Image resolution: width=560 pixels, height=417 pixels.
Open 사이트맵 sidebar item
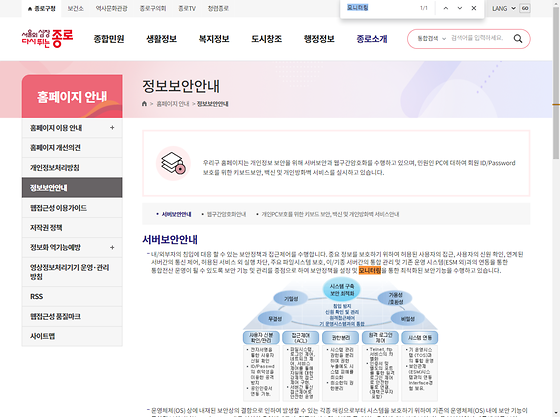(x=72, y=336)
